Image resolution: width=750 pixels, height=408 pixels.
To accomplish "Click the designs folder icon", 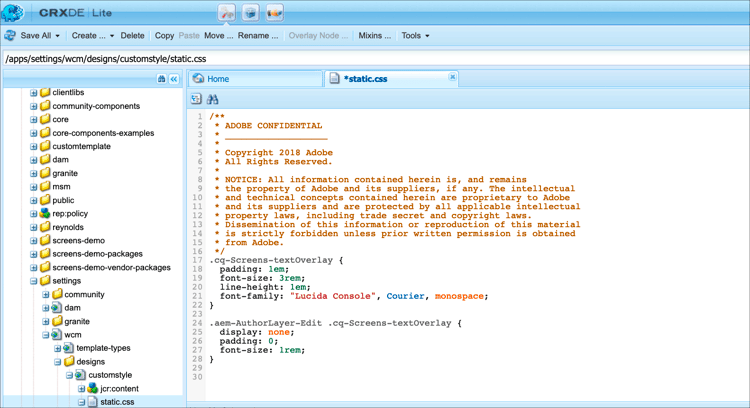I will pyautogui.click(x=69, y=361).
